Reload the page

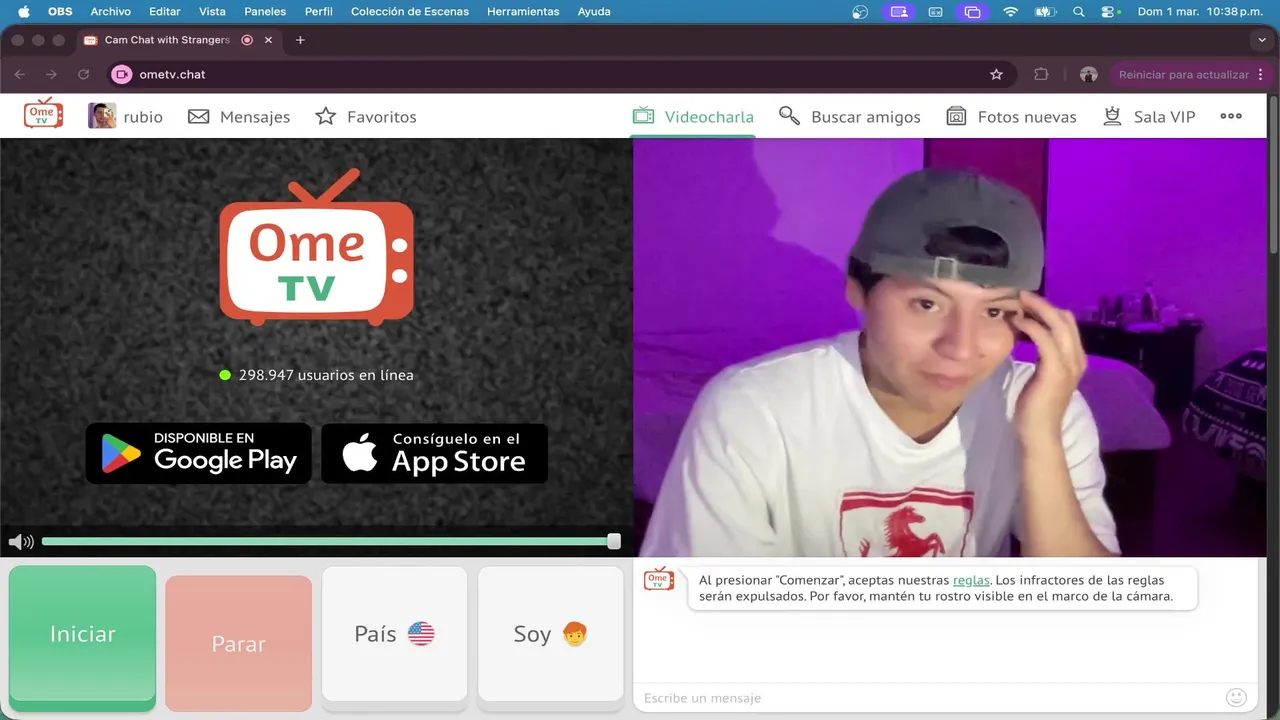tap(84, 74)
